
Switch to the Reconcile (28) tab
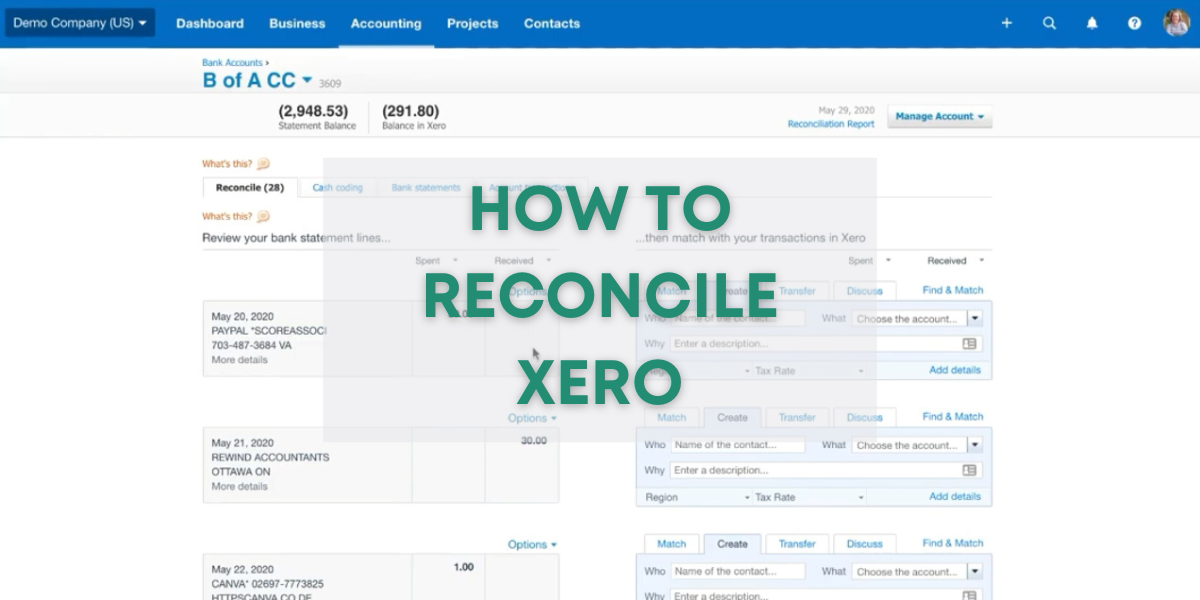249,188
